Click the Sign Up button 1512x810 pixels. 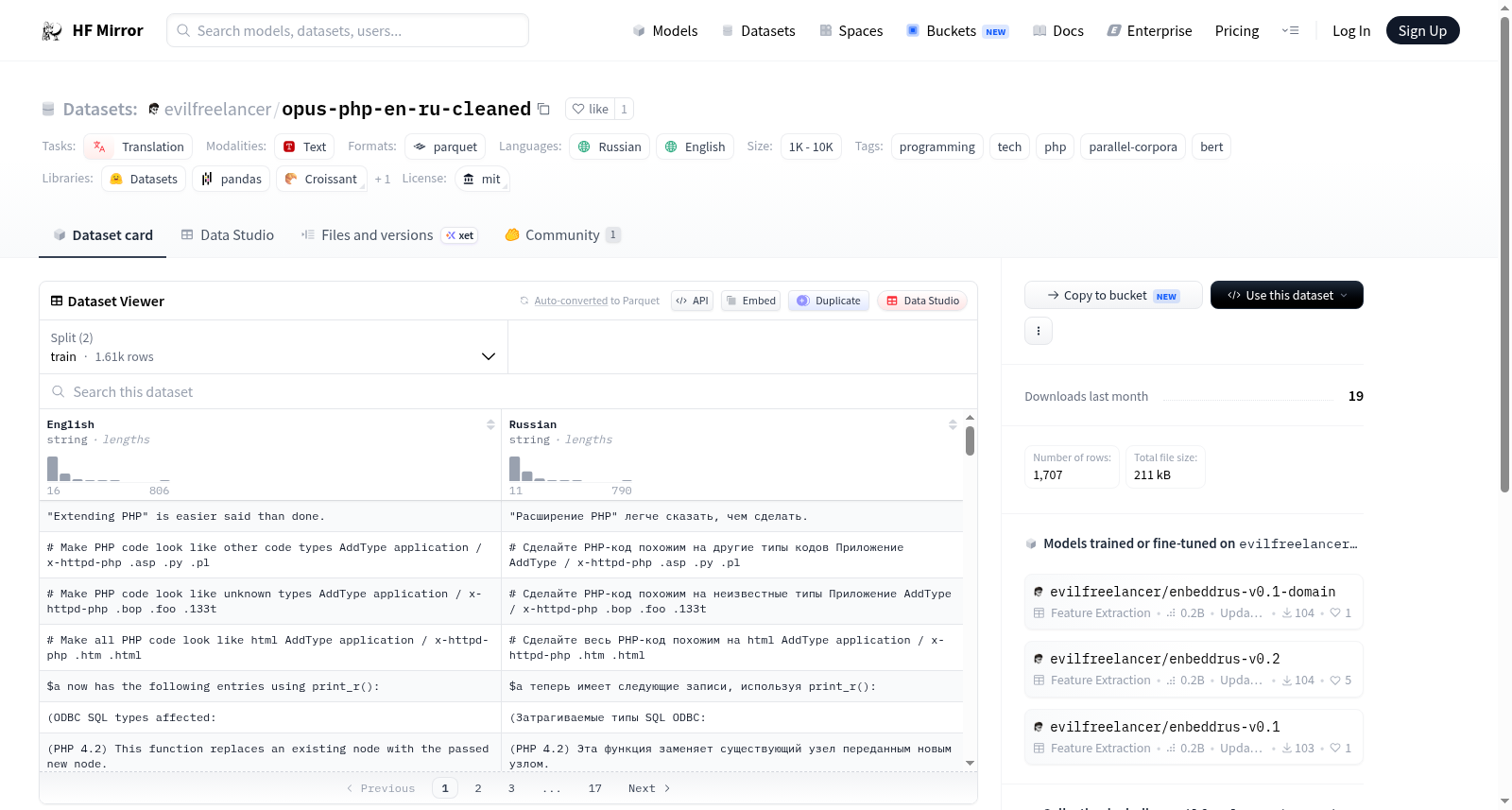[x=1422, y=30]
